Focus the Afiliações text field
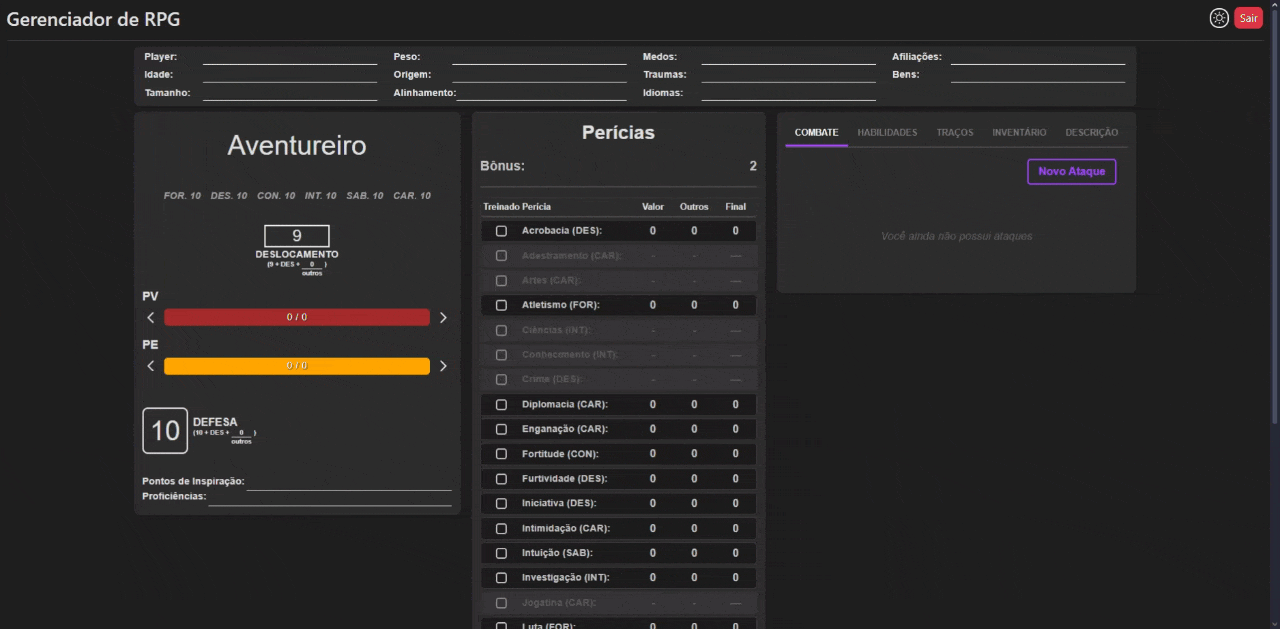The image size is (1280, 629). [1037, 57]
